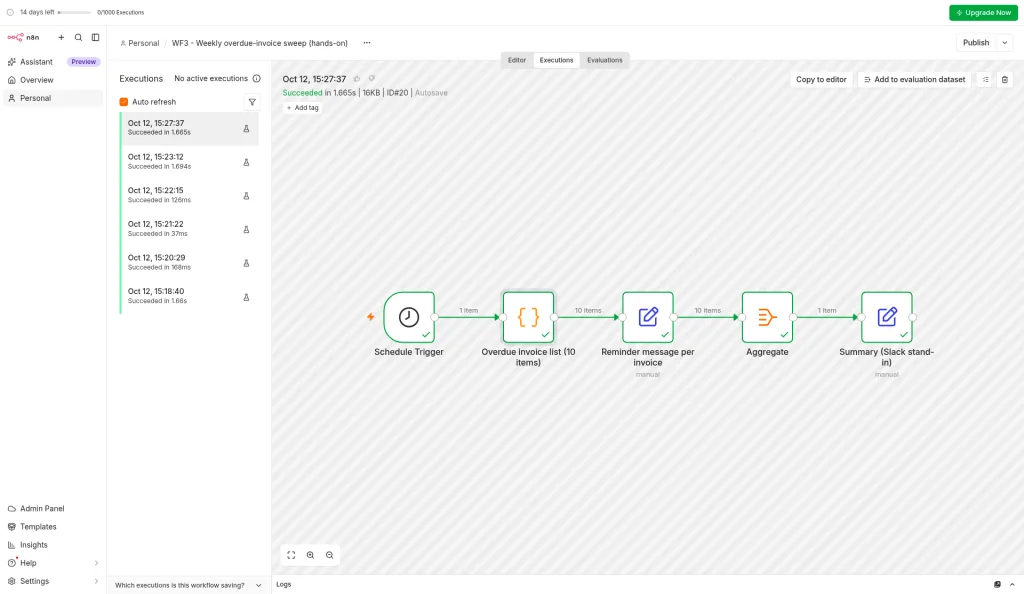This screenshot has width=1024, height=594.
Task: Rate execution with thumbs up icon
Action: point(357,79)
